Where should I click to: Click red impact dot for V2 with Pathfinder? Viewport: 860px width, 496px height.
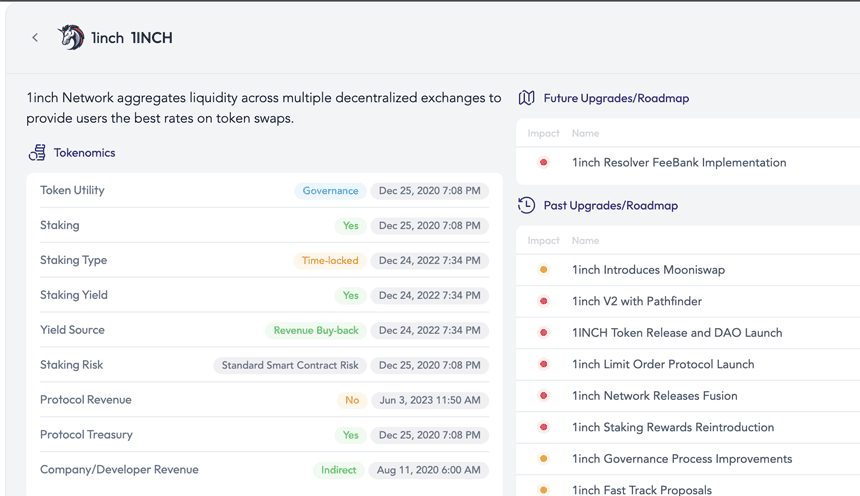[x=544, y=301]
